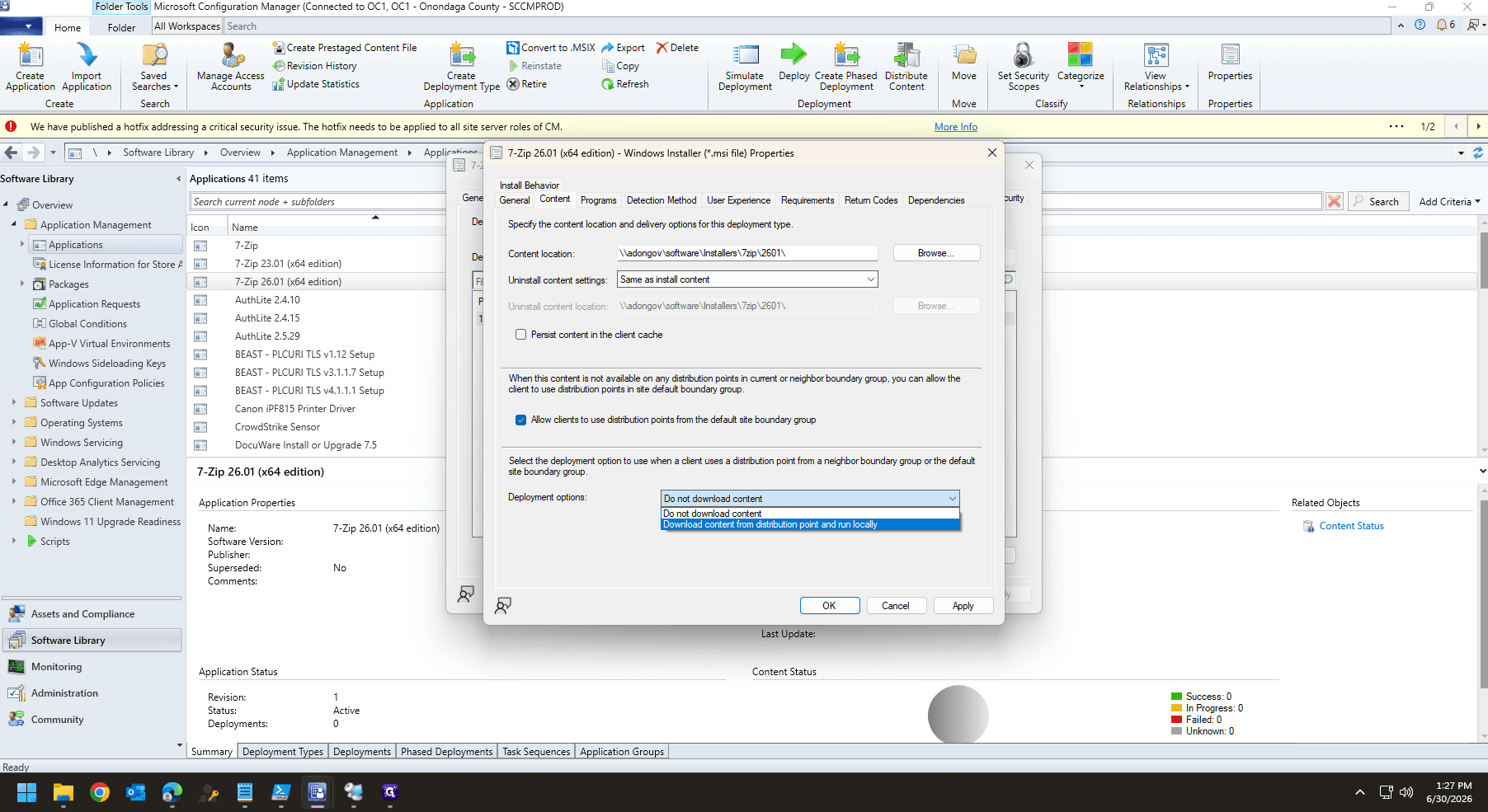Open View Relationships in the ribbon

1156,66
